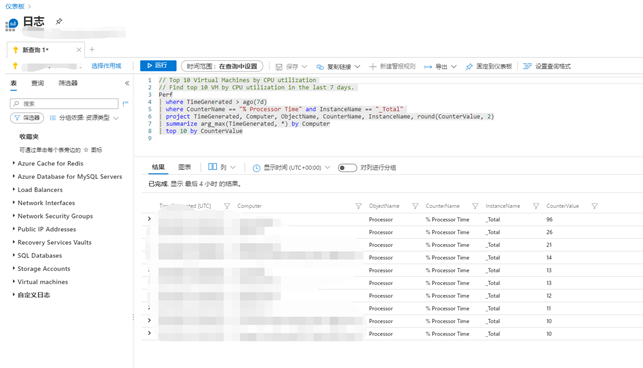The width and height of the screenshot is (643, 368).
Task: Click the 选择作用域 scope link
Action: point(106,66)
